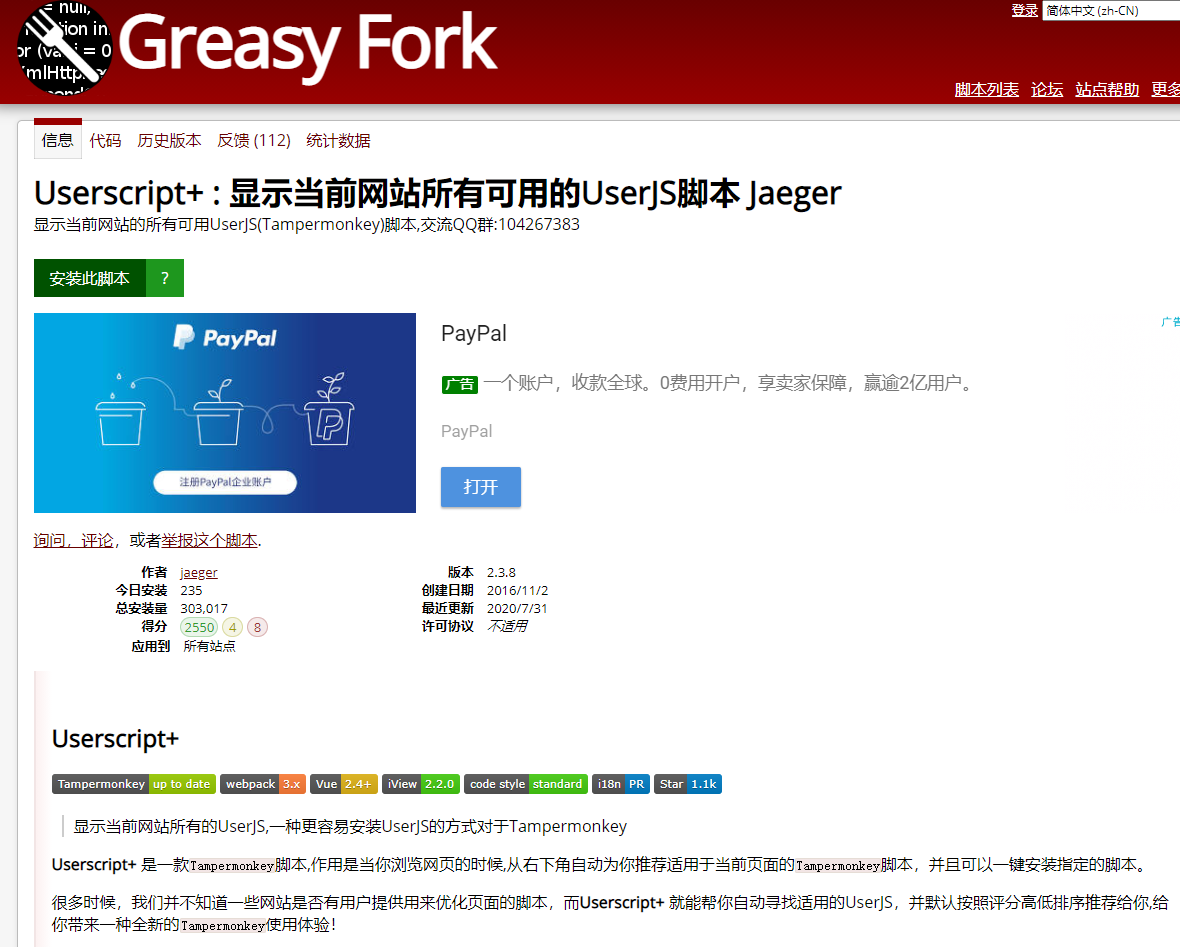Click the PayPal ad heading
The height and width of the screenshot is (947, 1180).
473,333
